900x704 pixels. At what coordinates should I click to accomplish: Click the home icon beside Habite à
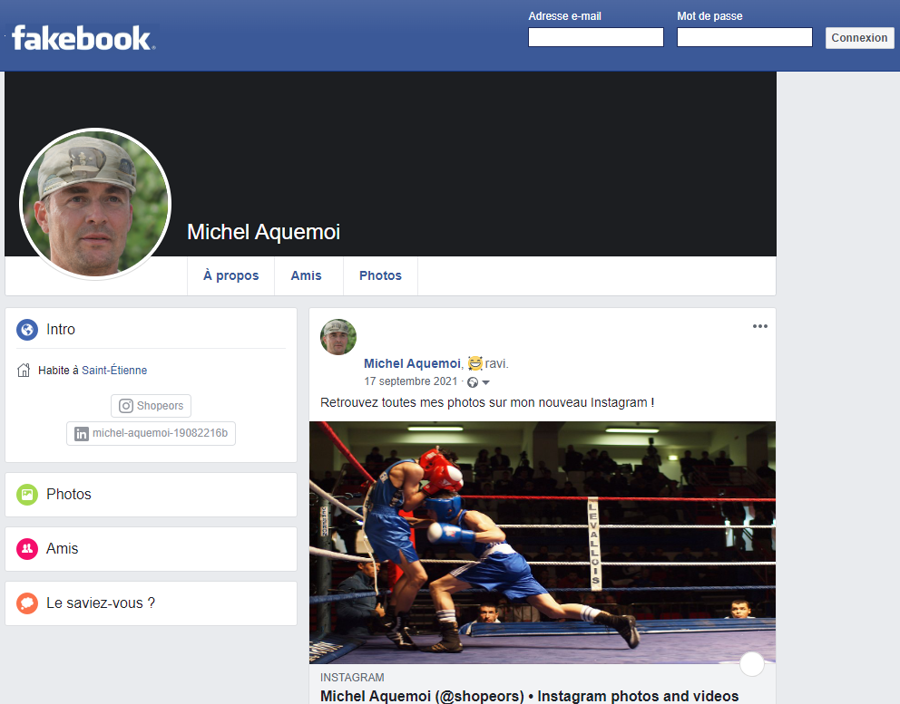24,370
